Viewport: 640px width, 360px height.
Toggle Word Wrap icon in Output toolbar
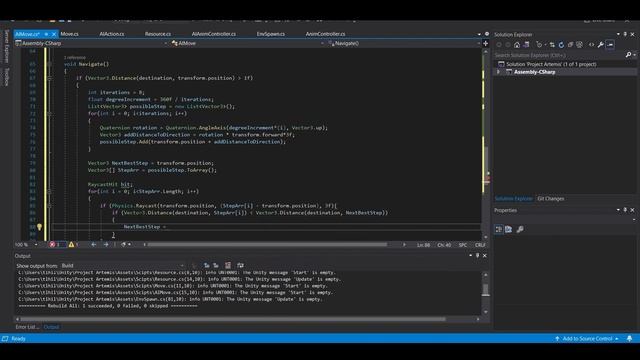(240, 266)
